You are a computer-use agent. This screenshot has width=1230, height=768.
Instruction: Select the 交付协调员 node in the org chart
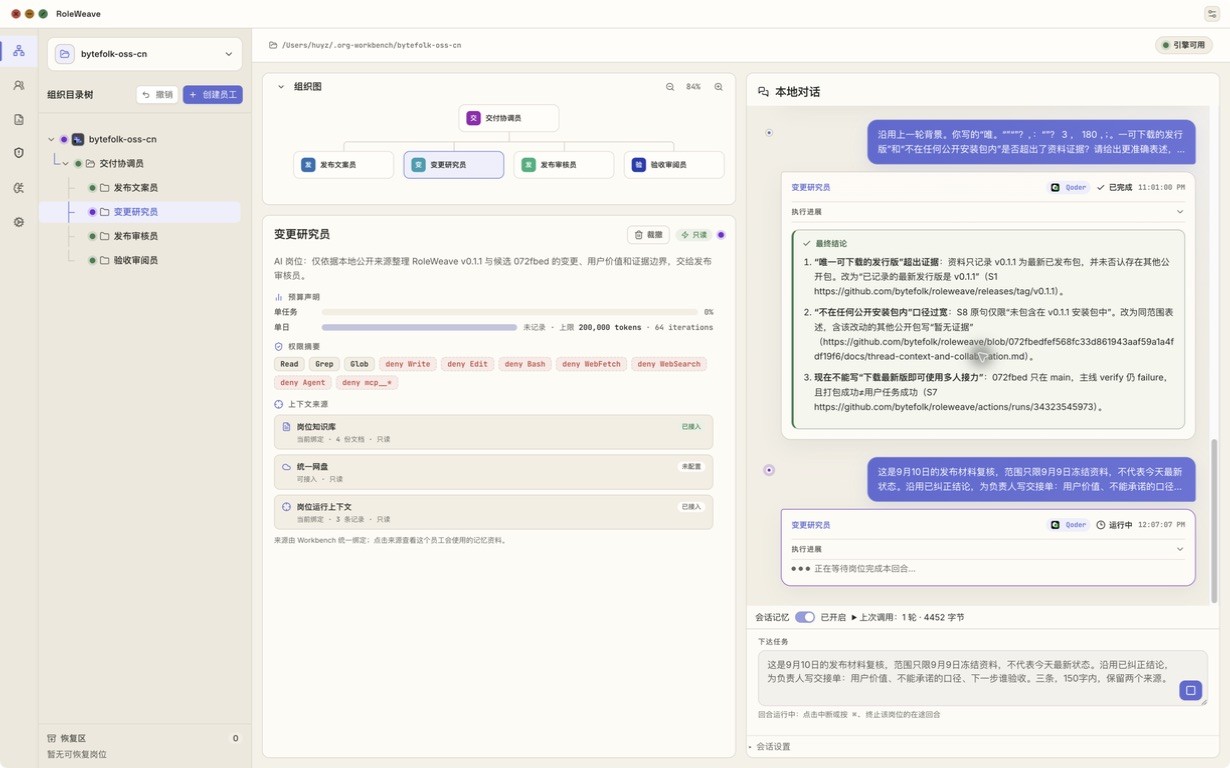508,118
